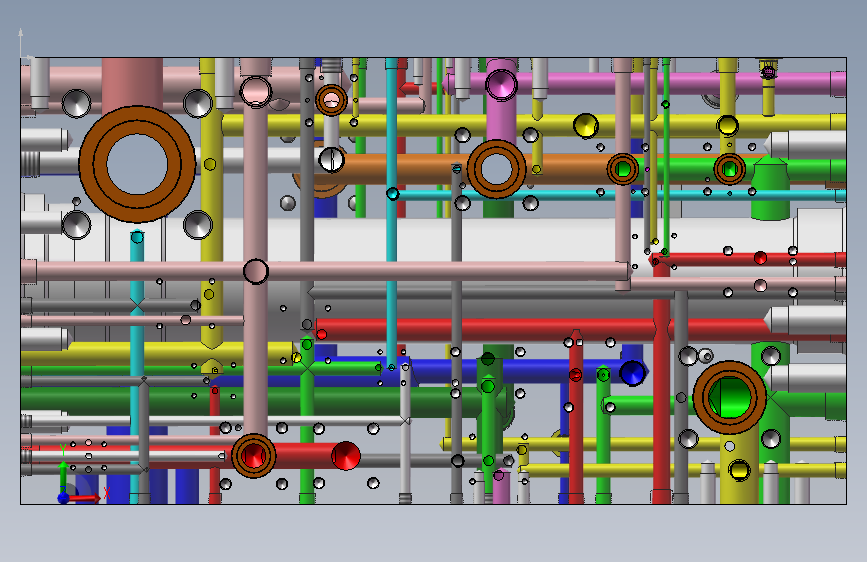Select the long orange horizontal pipe
The width and height of the screenshot is (867, 562).
tap(476, 169)
